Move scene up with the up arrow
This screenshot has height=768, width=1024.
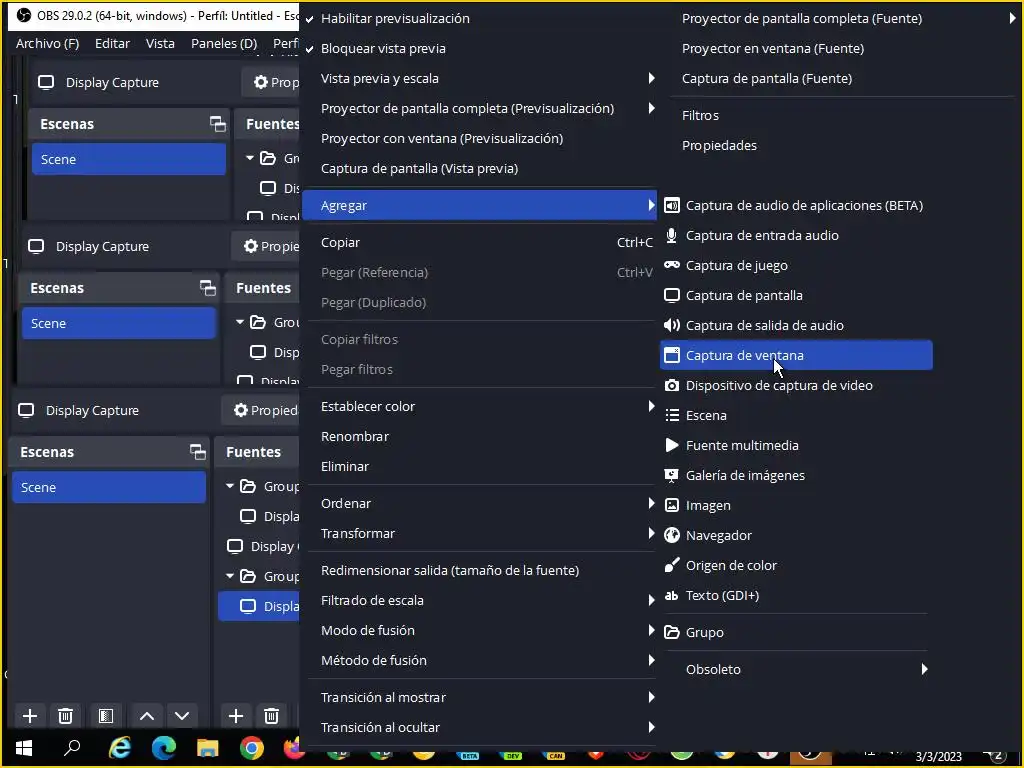[x=147, y=716]
